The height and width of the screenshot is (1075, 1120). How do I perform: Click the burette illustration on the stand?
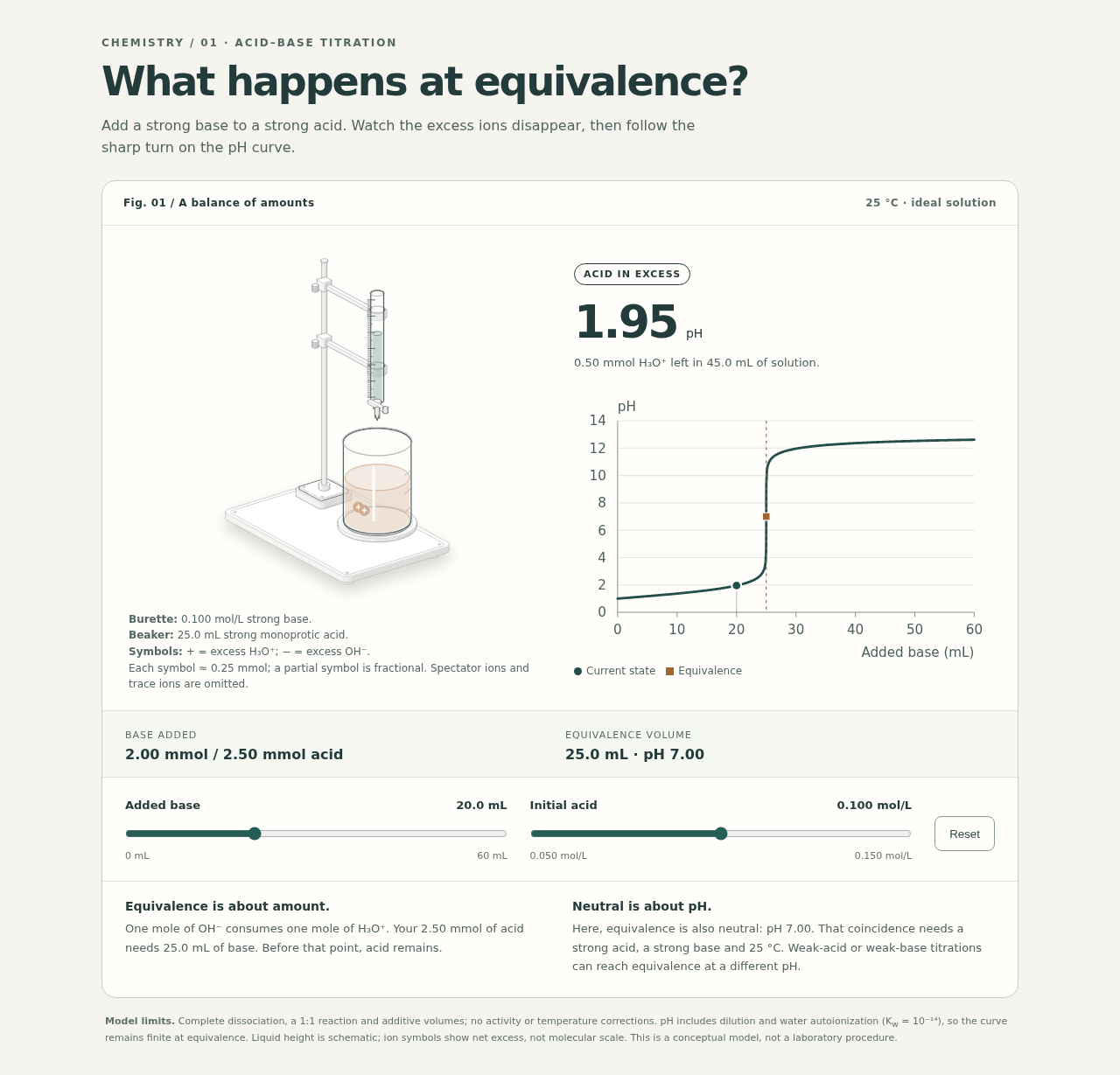(x=377, y=354)
